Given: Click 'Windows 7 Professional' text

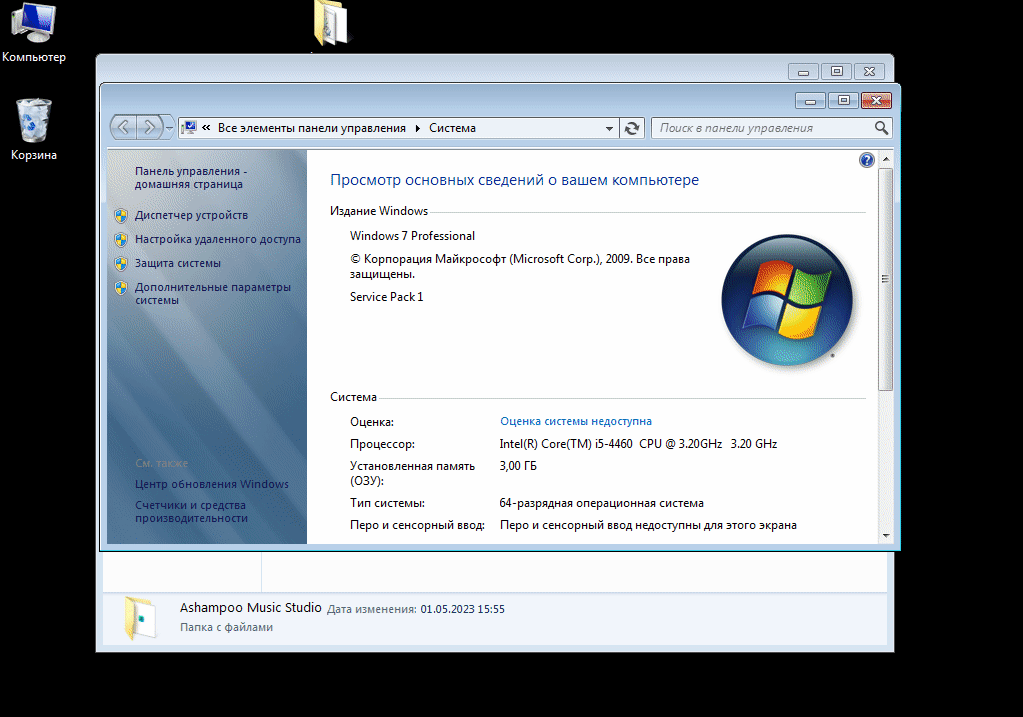Looking at the screenshot, I should tap(412, 236).
